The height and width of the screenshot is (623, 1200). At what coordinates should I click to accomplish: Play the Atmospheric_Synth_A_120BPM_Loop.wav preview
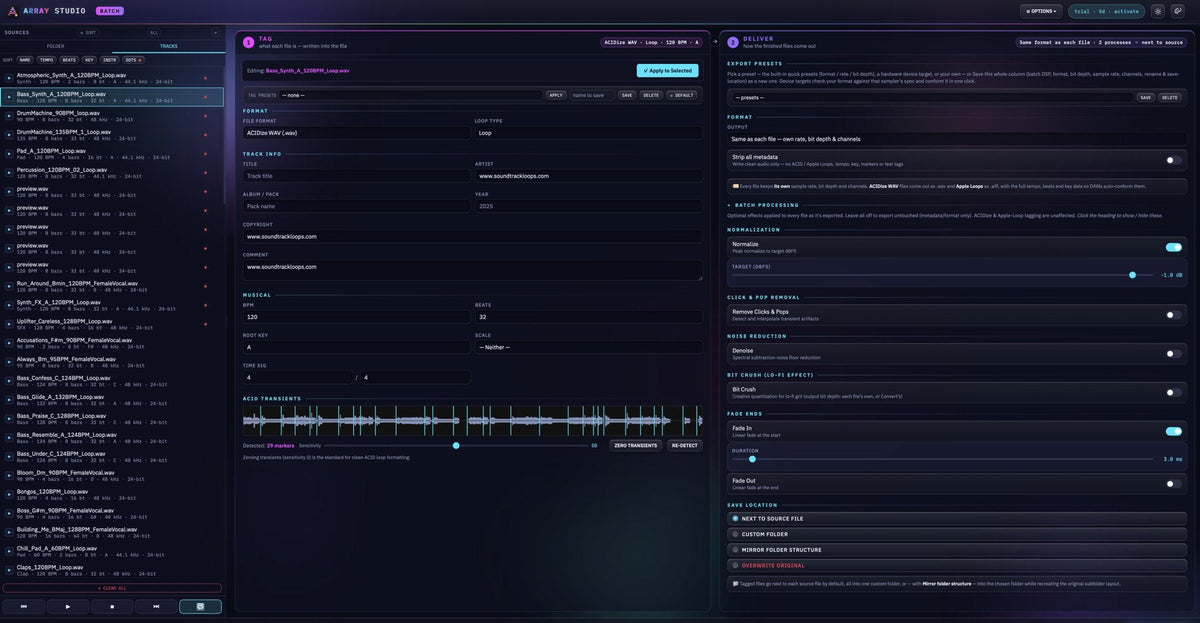pyautogui.click(x=9, y=78)
